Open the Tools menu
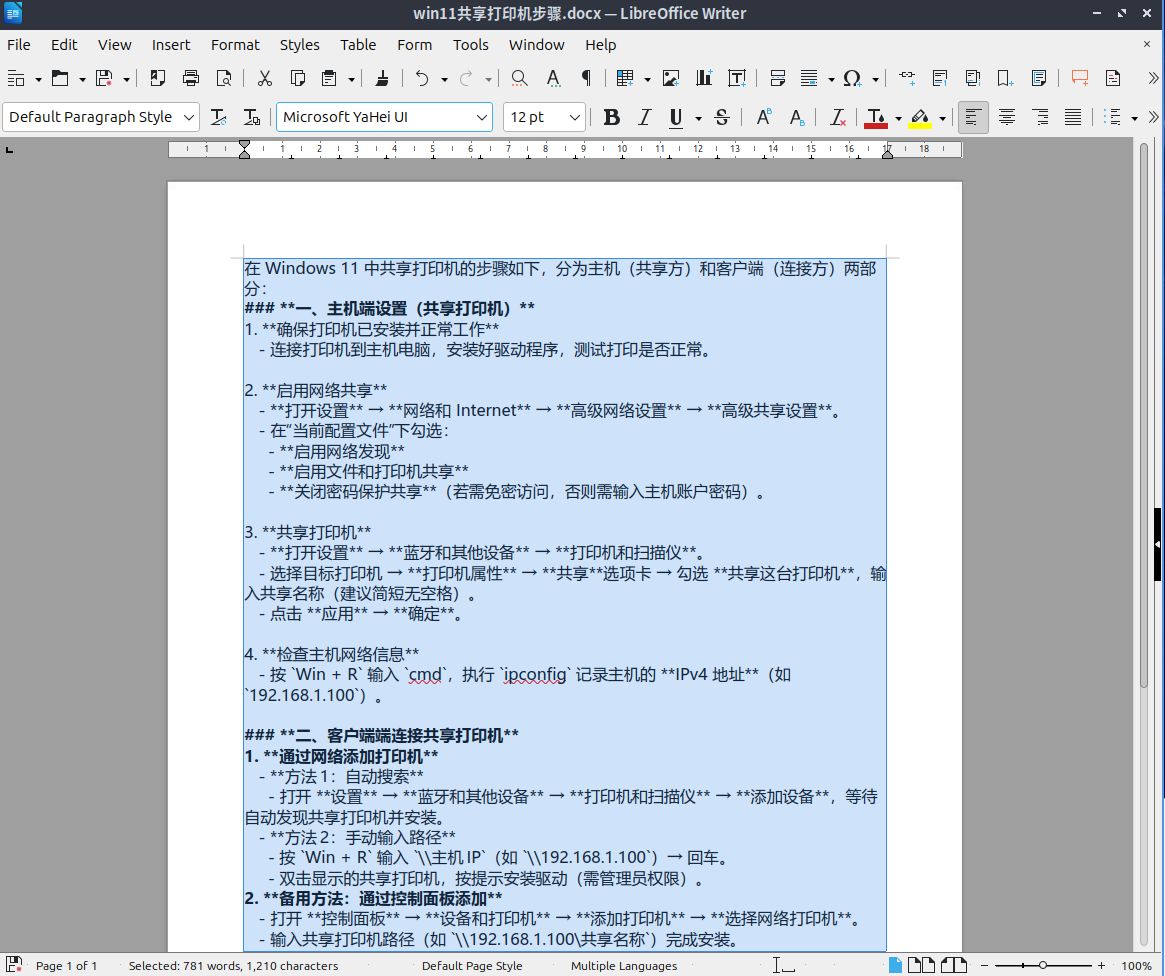 470,45
